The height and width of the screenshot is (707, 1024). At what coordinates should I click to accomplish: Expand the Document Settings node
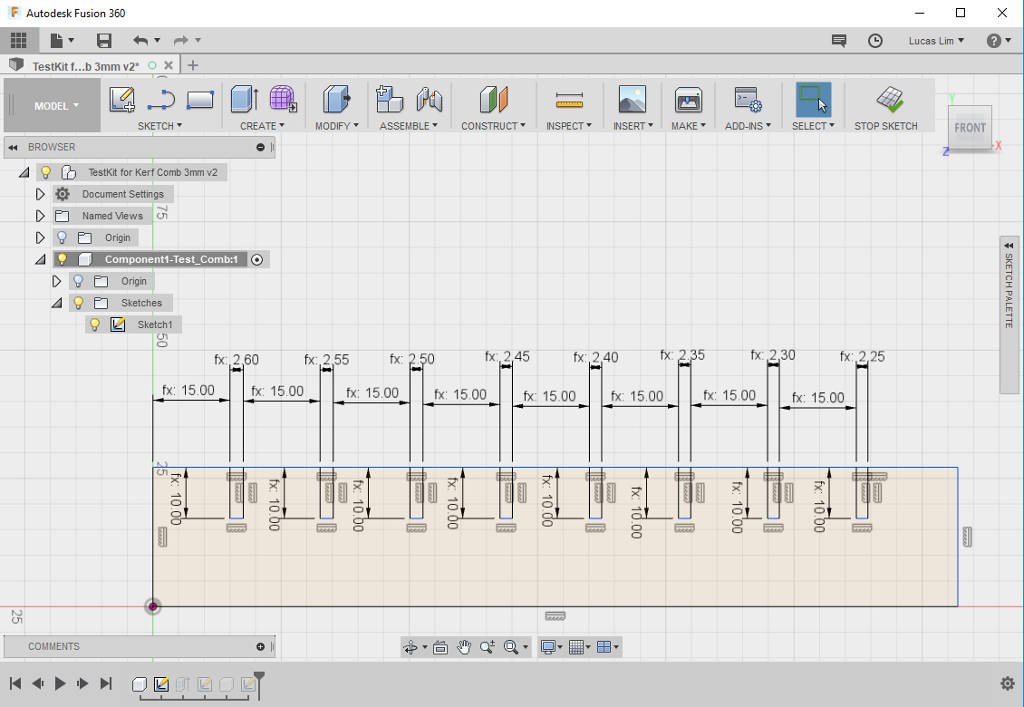click(x=40, y=194)
